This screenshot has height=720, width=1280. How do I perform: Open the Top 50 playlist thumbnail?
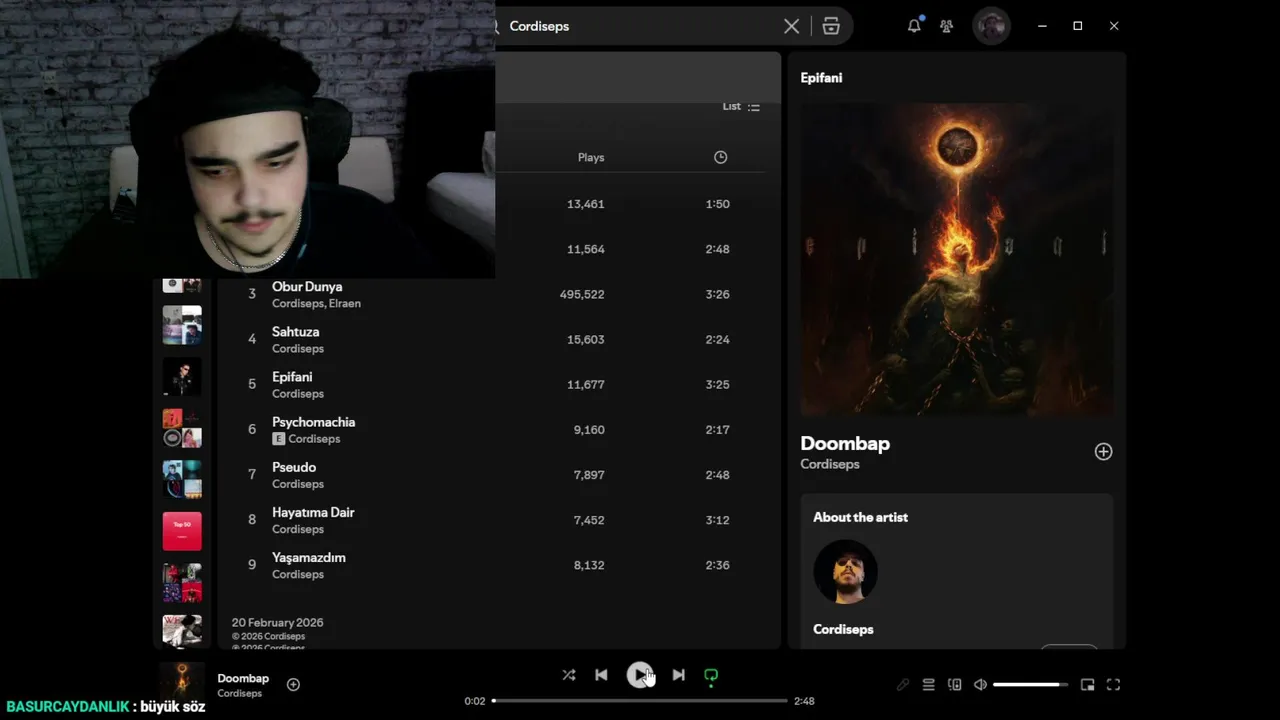point(182,531)
